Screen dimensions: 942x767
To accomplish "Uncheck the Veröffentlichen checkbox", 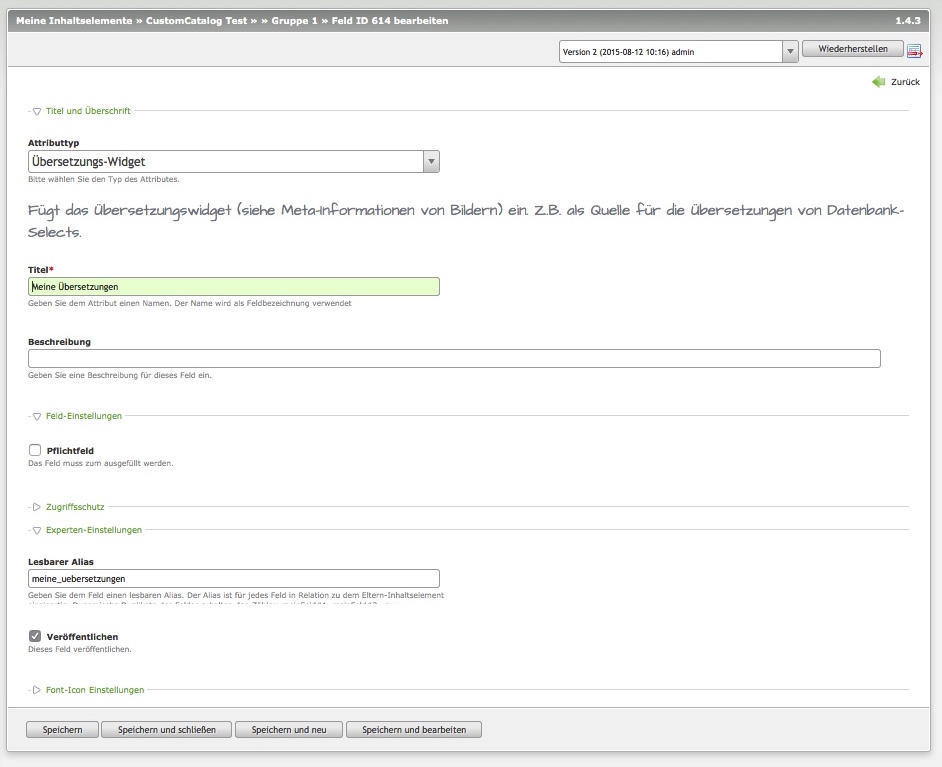I will [x=36, y=635].
